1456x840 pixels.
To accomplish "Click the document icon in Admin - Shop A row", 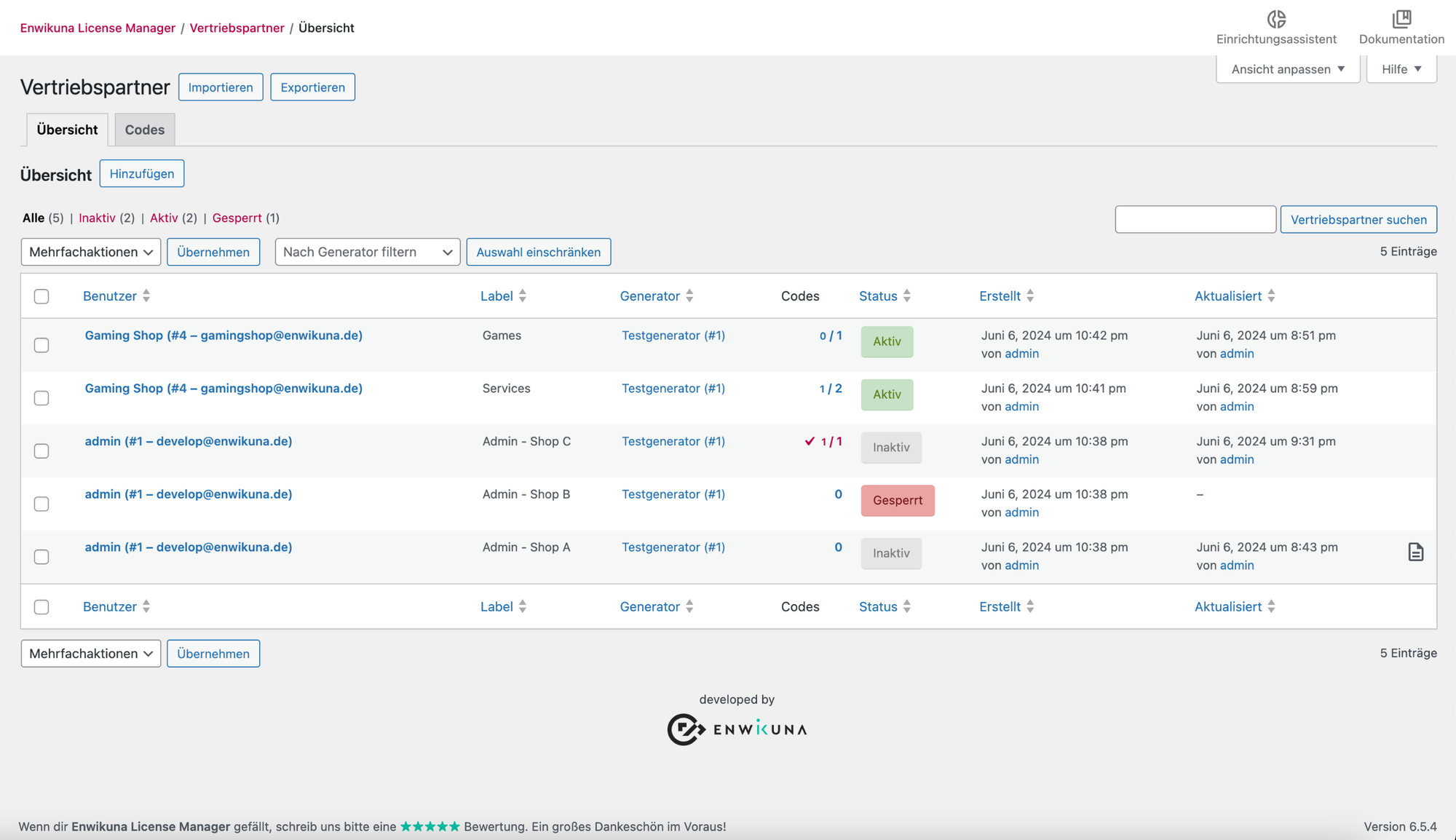I will click(x=1415, y=552).
